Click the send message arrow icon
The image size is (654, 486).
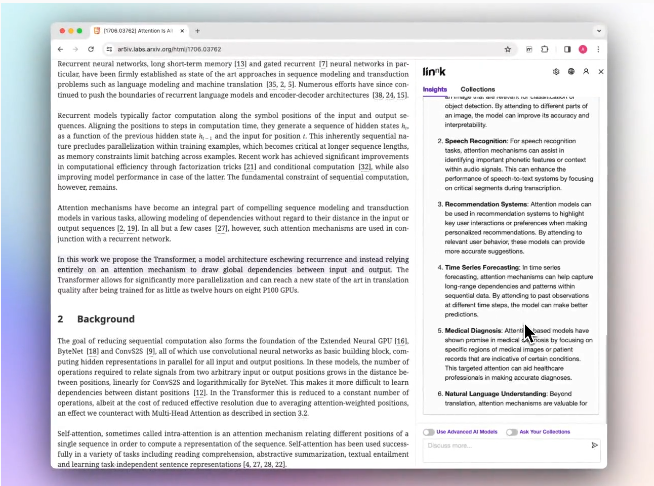point(595,445)
